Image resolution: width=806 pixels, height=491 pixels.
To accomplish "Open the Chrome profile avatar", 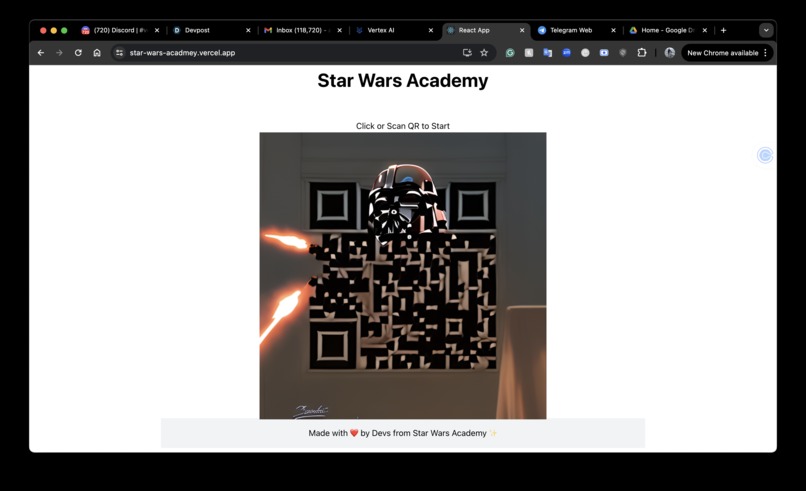I will coord(669,52).
